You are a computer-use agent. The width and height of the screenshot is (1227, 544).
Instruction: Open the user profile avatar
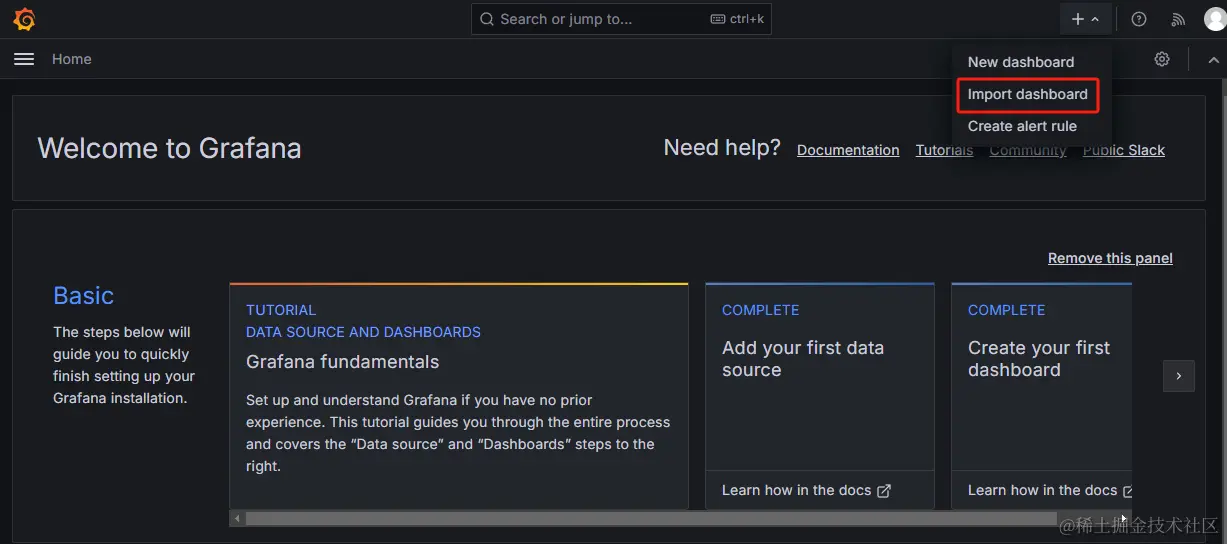[x=1214, y=19]
